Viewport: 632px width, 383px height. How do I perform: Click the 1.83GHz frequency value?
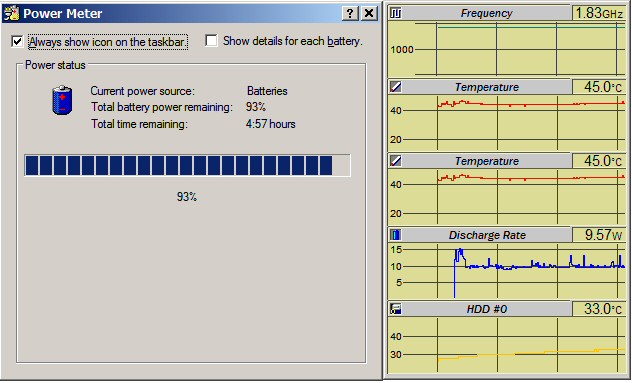(x=599, y=13)
